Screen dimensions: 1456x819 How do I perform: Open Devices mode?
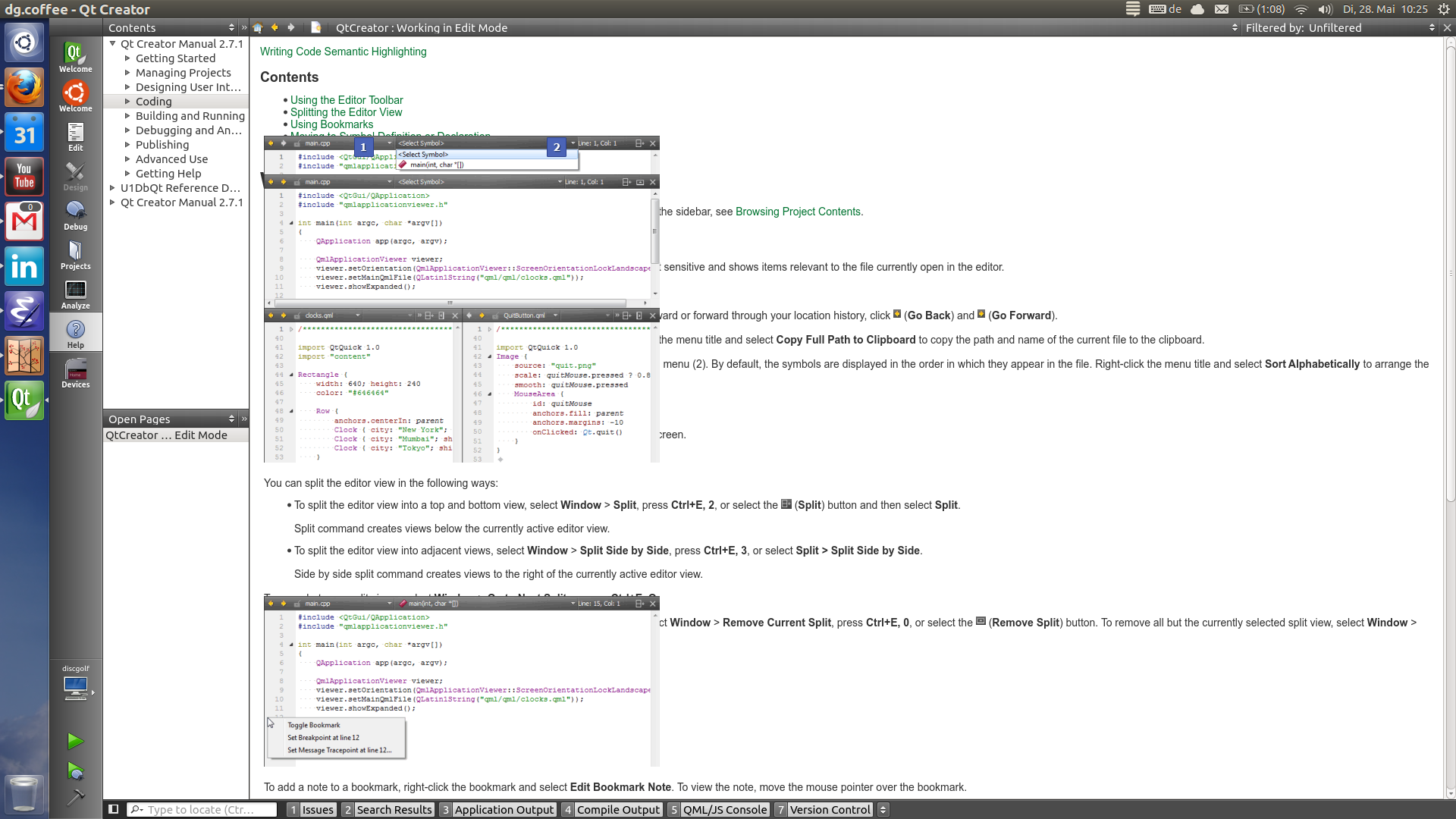[75, 373]
